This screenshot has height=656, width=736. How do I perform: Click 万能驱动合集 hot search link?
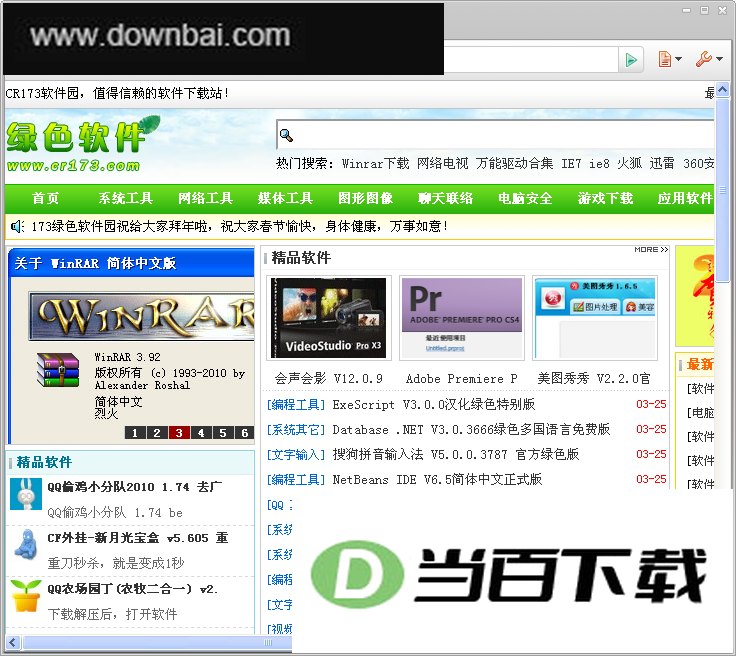point(514,163)
